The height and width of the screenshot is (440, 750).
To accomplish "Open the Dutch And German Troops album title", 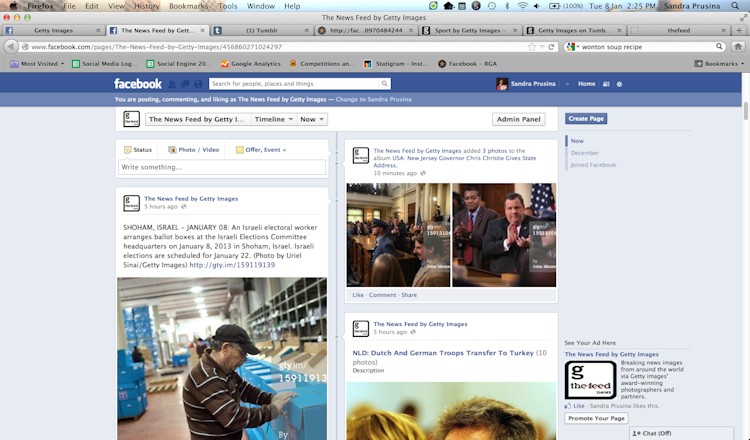I will (443, 353).
